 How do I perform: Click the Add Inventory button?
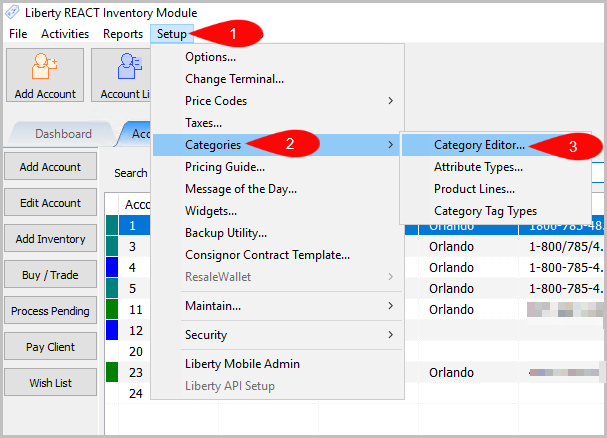[50, 239]
